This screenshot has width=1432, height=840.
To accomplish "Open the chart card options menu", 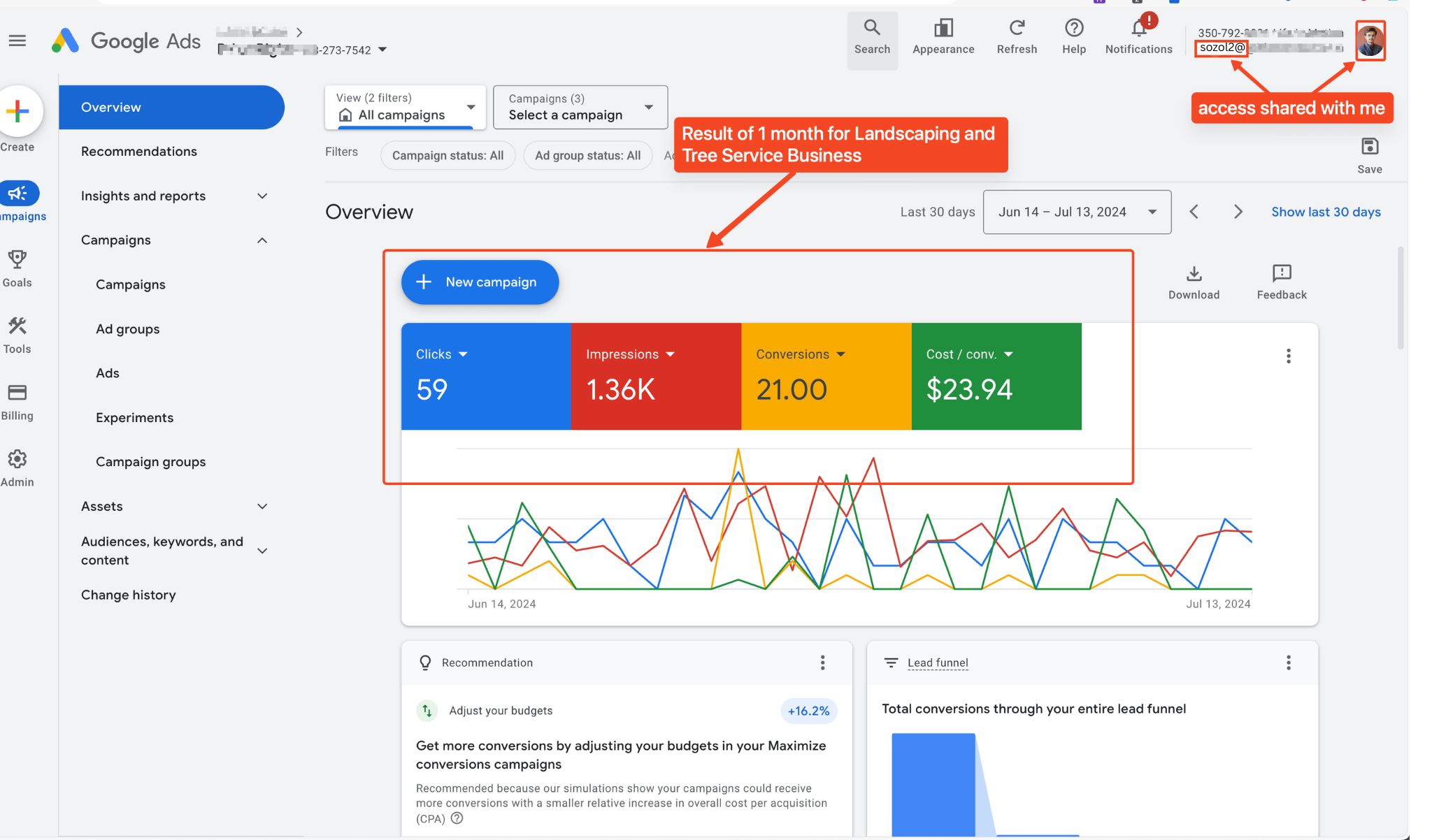I will point(1289,356).
